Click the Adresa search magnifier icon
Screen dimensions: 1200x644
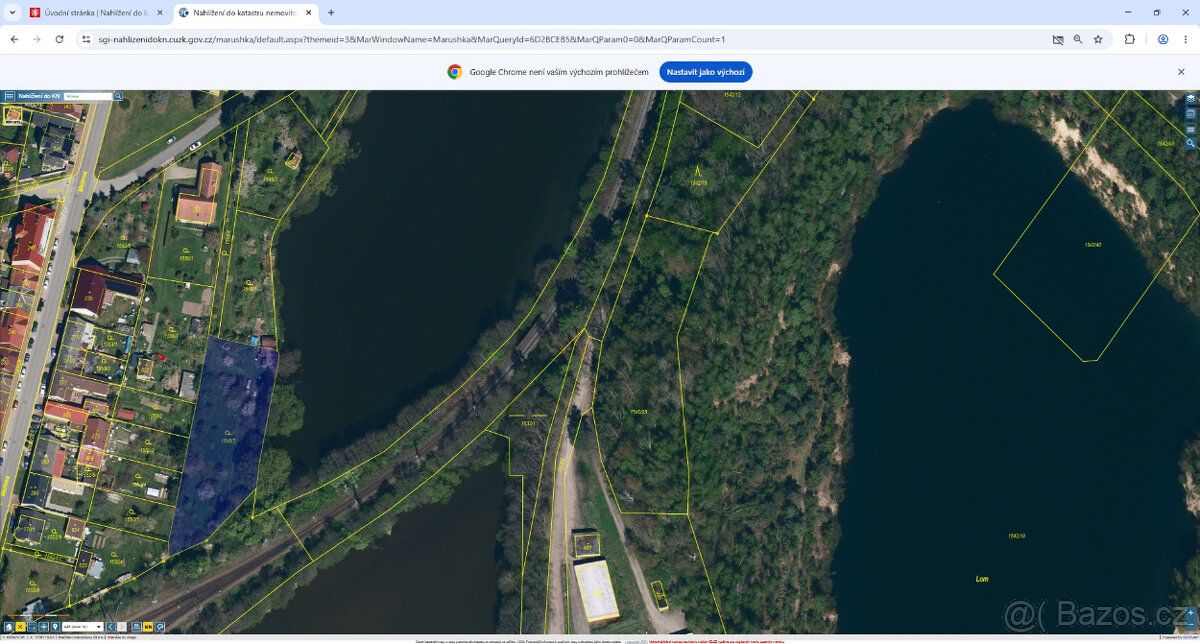(x=118, y=96)
